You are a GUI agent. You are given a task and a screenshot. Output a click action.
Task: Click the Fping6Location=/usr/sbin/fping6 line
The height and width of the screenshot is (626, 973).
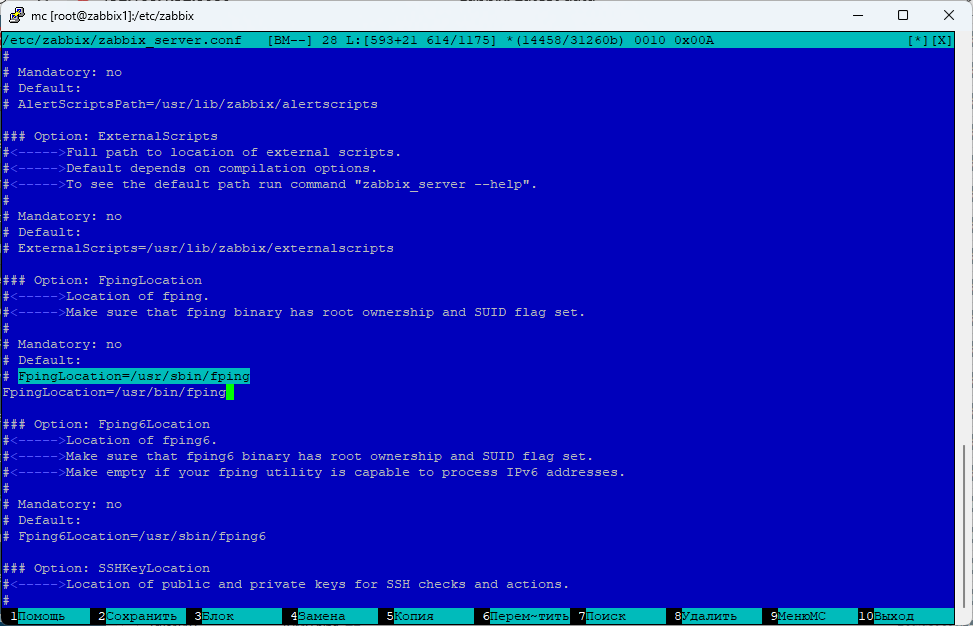134,536
